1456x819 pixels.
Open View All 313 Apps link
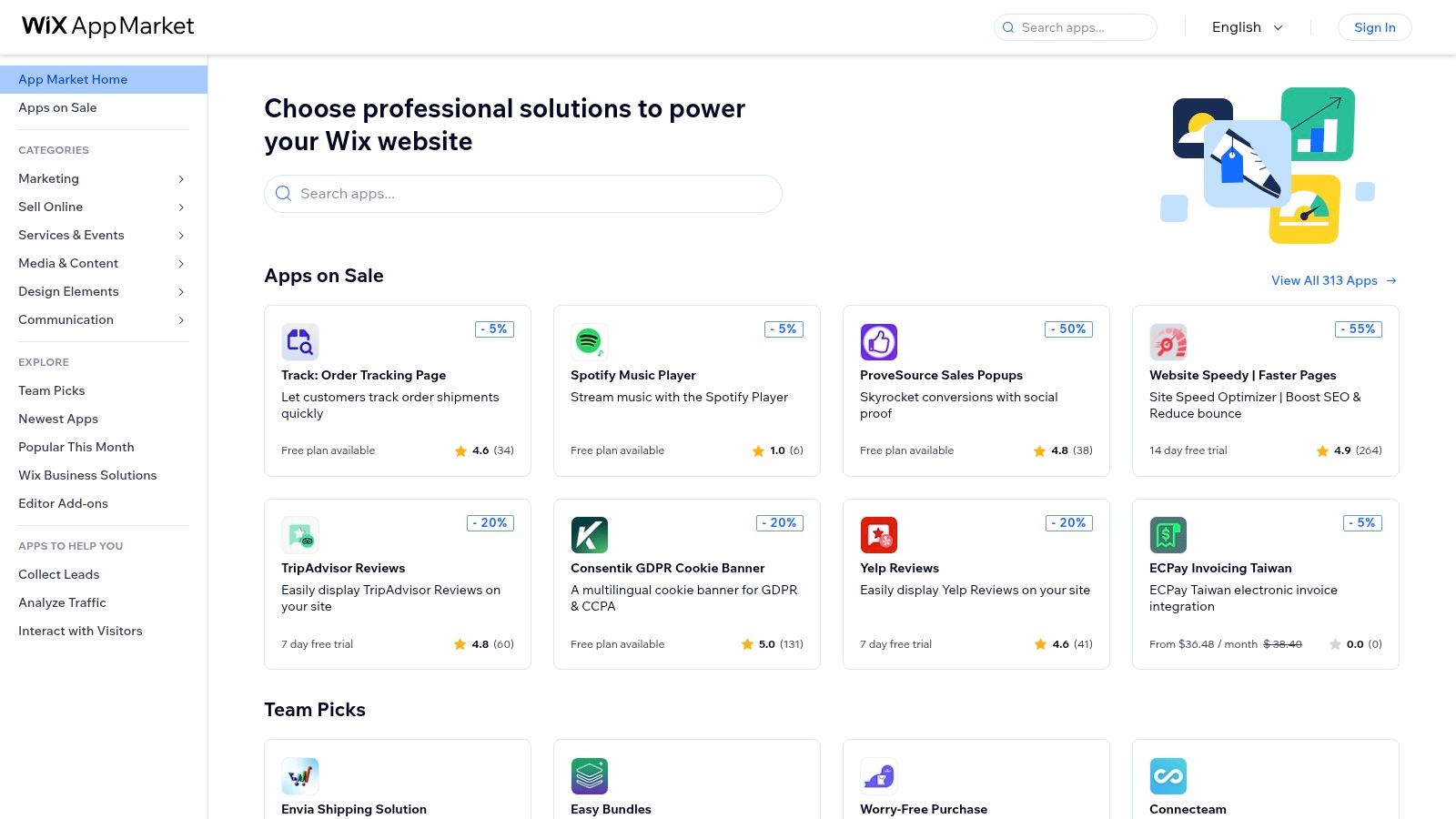(1325, 280)
